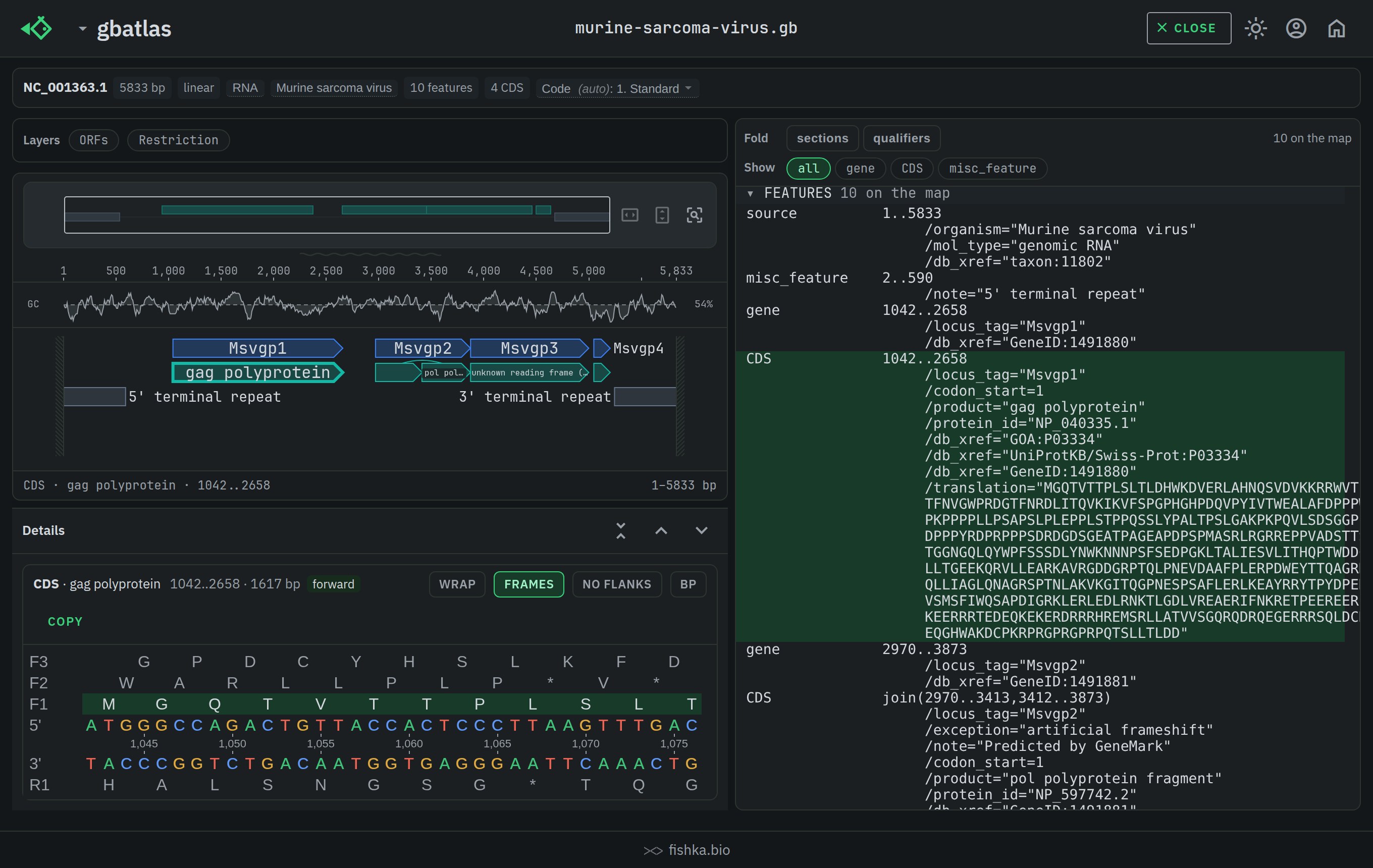Select the pol pol… CDS feature

(x=444, y=373)
